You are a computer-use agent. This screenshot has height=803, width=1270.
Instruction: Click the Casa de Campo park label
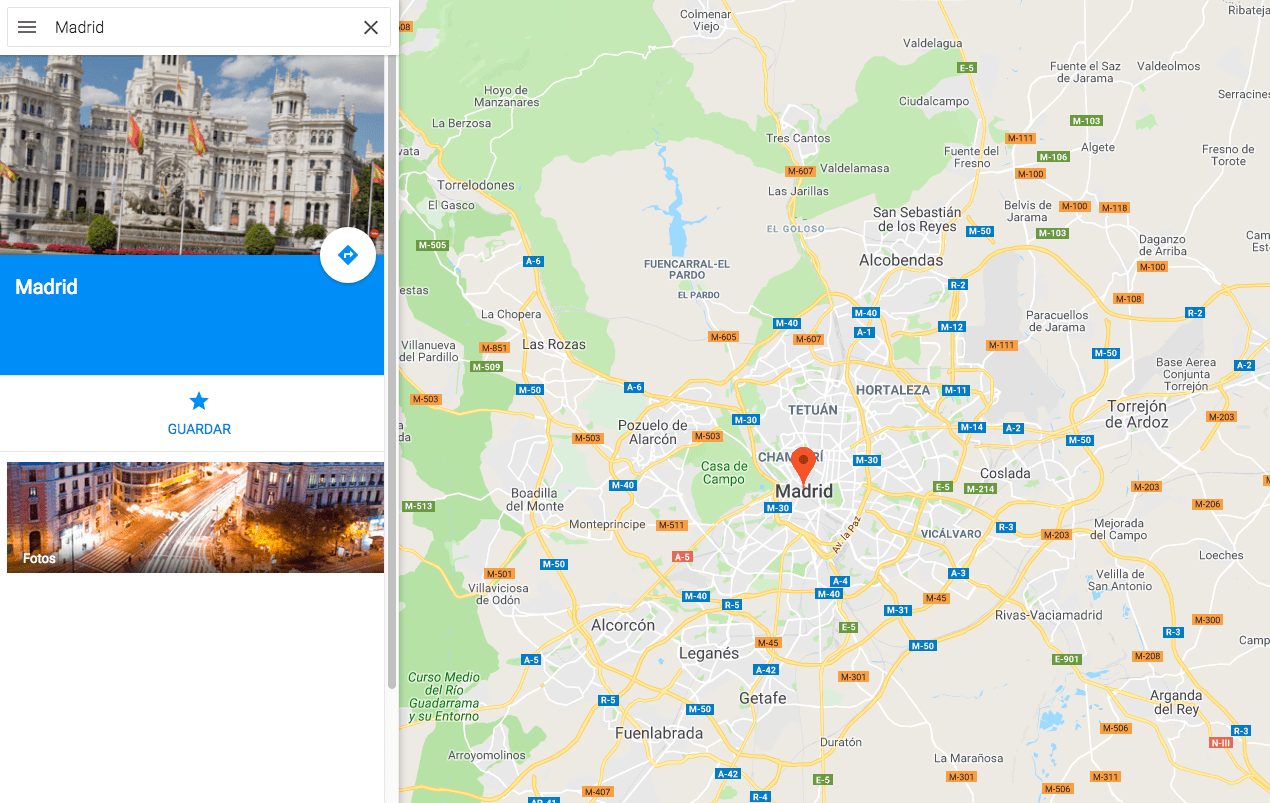pyautogui.click(x=724, y=473)
